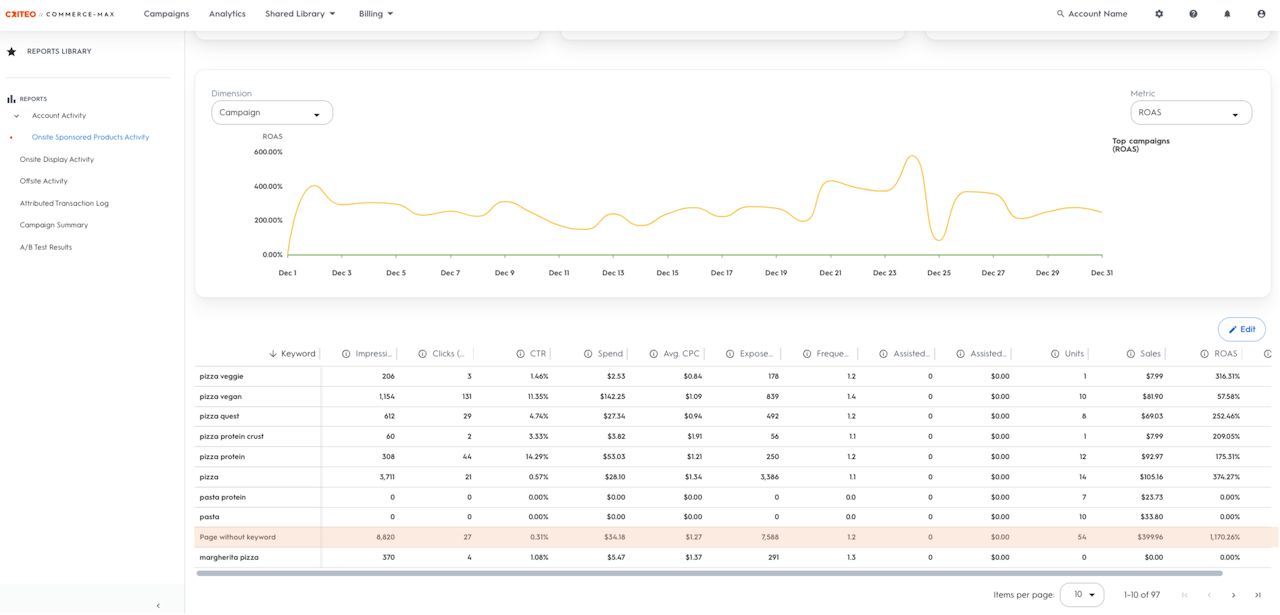The width and height of the screenshot is (1280, 615).
Task: Go to the Analytics tab
Action: [227, 14]
